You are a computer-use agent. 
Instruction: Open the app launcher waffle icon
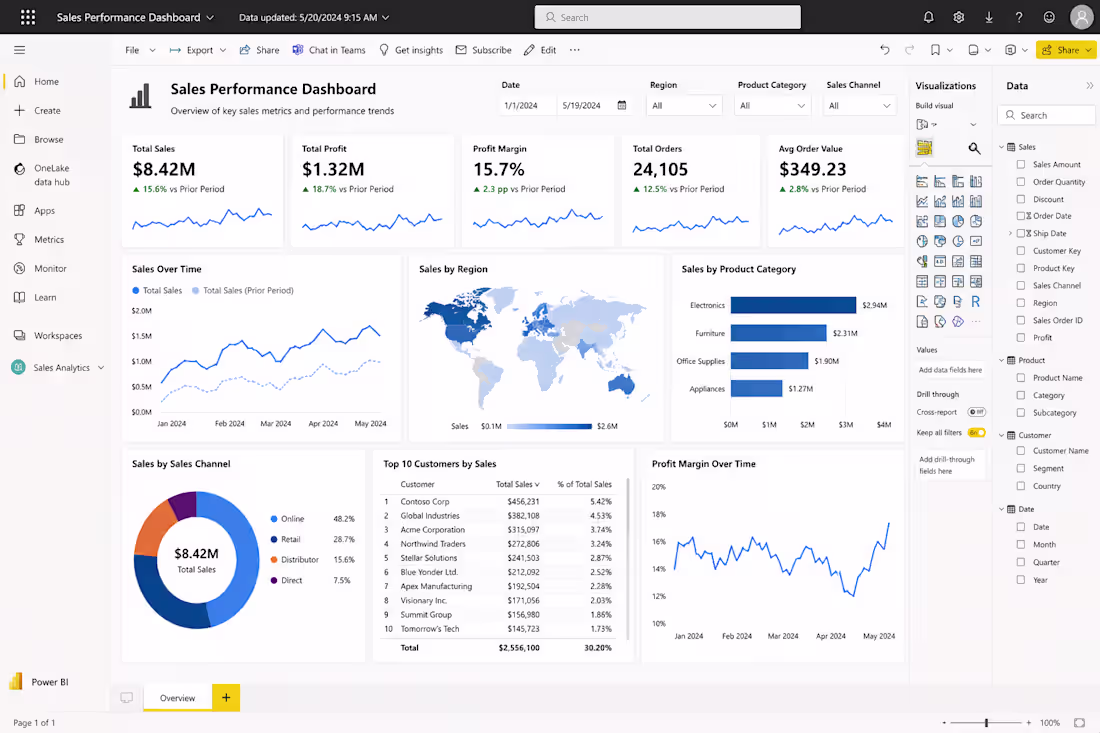tap(28, 17)
